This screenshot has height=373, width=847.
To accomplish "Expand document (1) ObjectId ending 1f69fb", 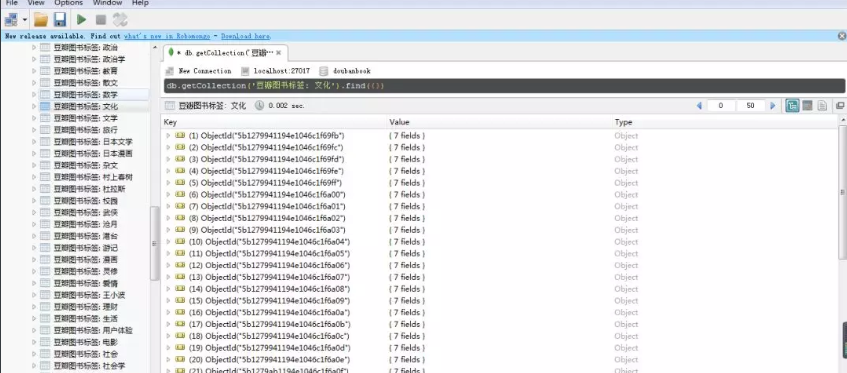I will [x=169, y=135].
